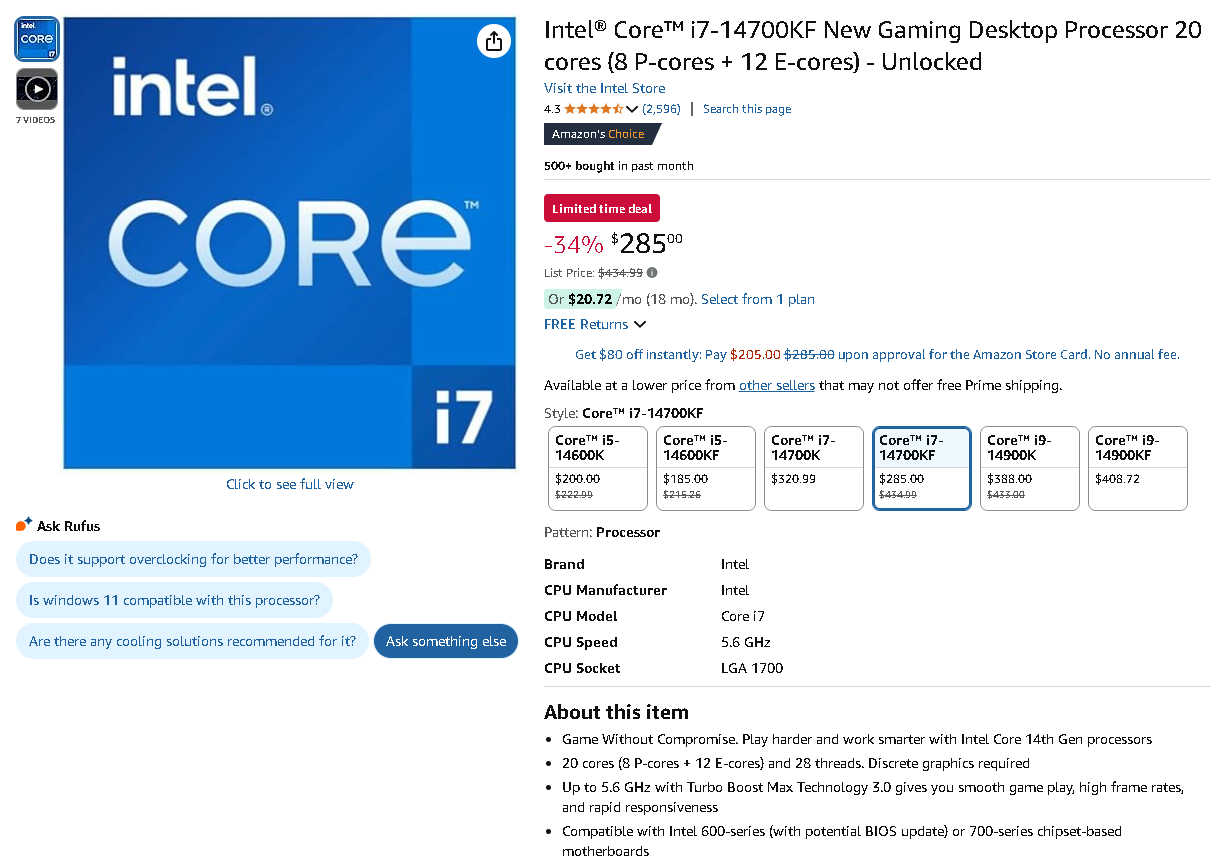Click the star rating icons

[x=594, y=109]
